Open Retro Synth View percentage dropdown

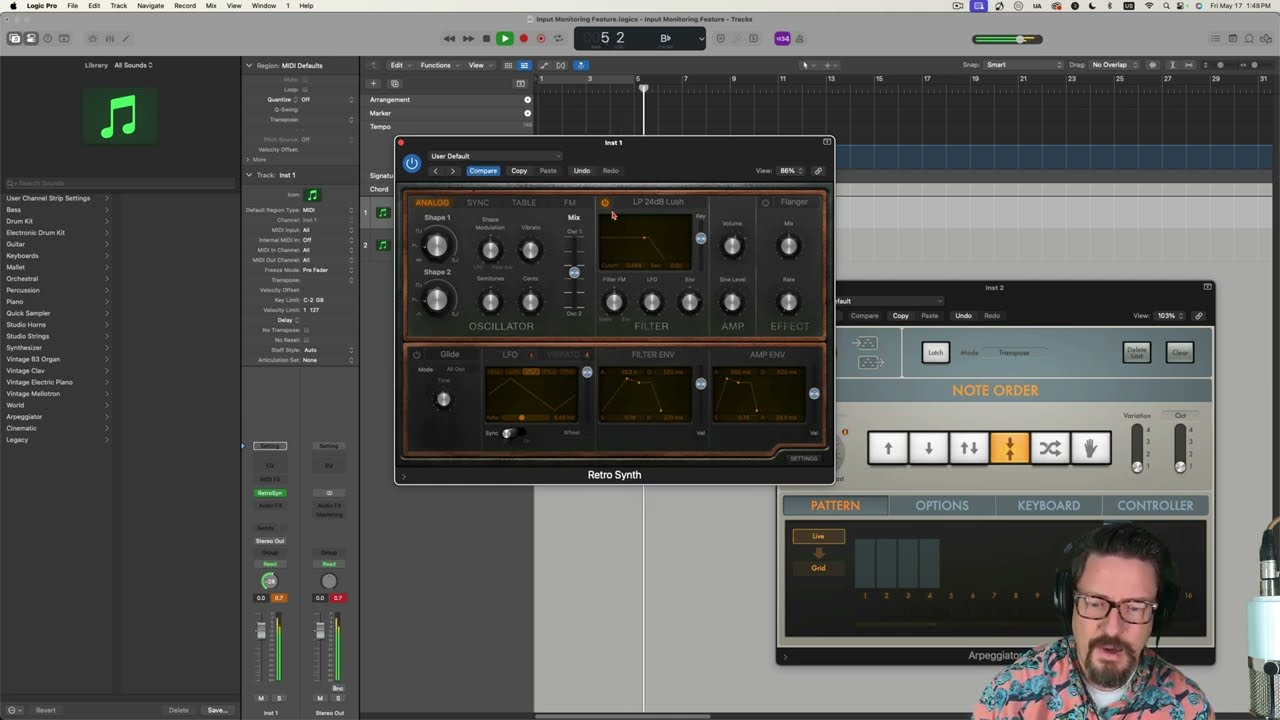point(792,171)
